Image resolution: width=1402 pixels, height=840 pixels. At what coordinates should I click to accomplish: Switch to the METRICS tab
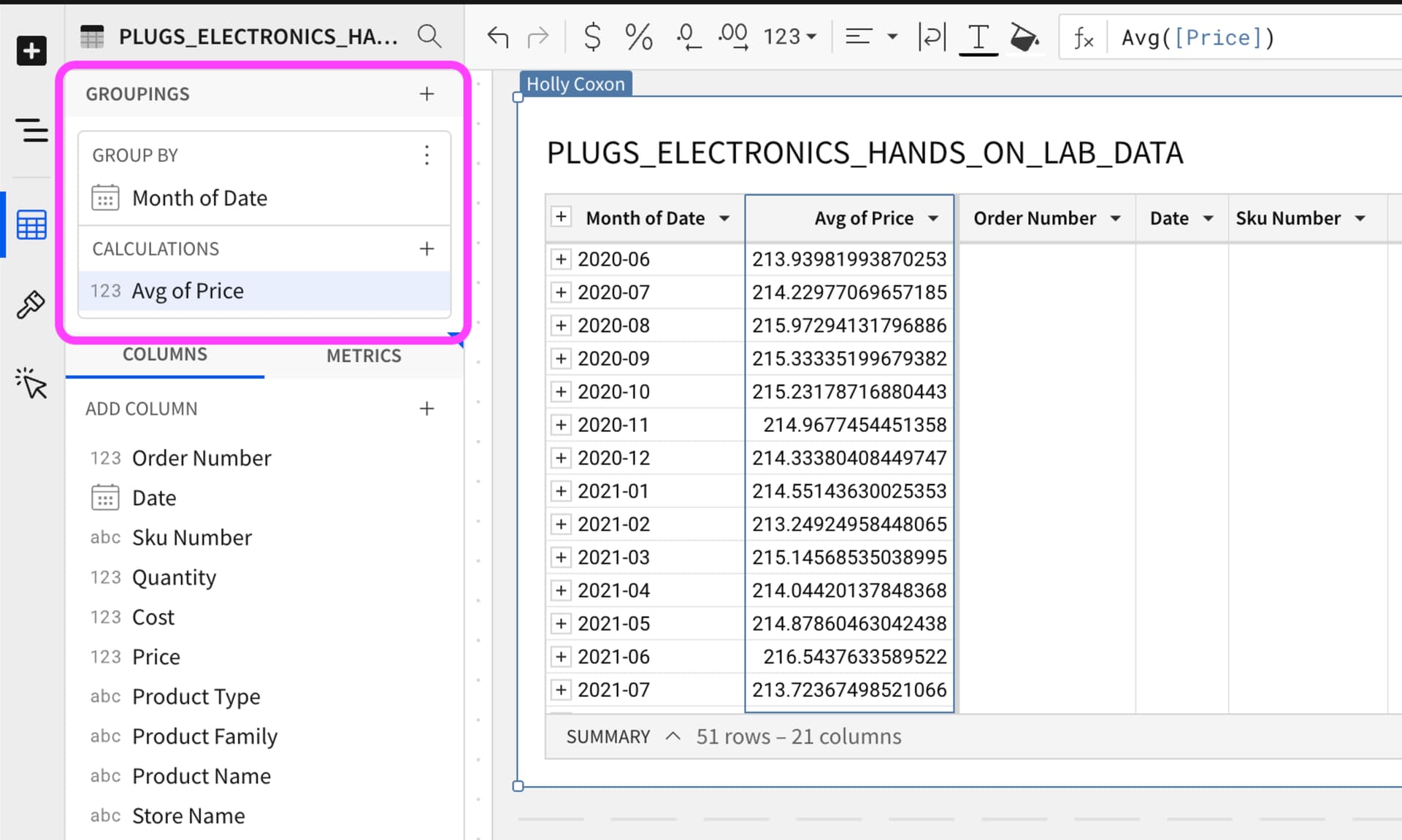click(x=364, y=355)
